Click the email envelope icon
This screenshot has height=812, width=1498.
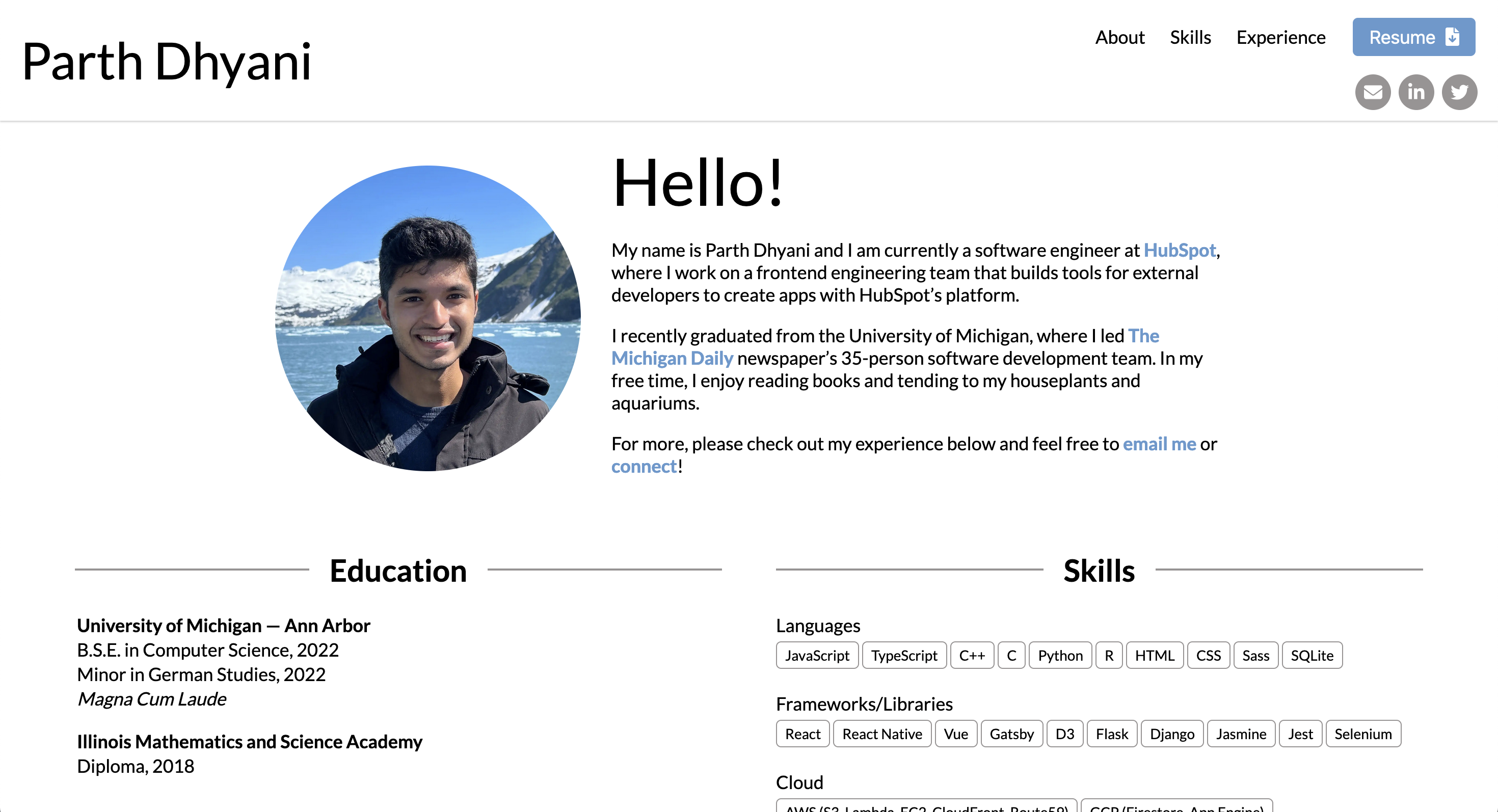[x=1372, y=92]
